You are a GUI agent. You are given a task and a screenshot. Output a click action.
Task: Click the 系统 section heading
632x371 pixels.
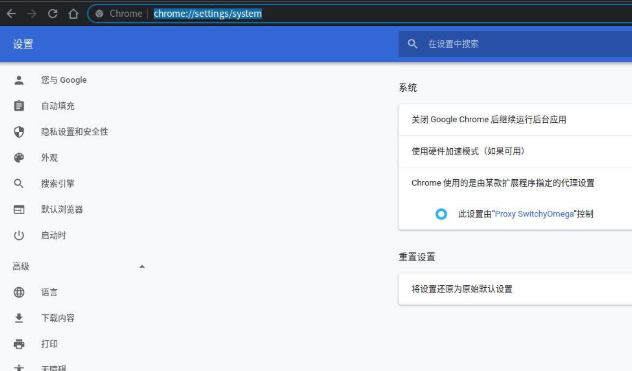pos(408,88)
